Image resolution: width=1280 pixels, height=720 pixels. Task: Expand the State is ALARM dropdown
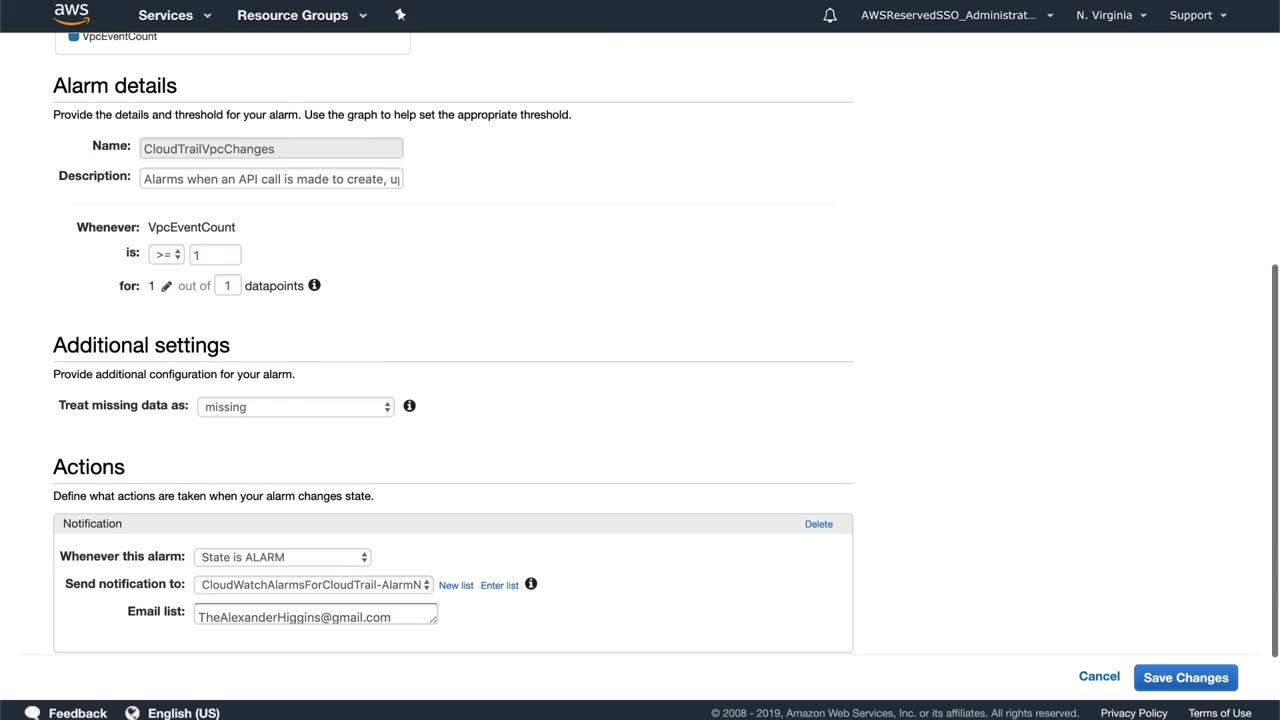click(284, 557)
